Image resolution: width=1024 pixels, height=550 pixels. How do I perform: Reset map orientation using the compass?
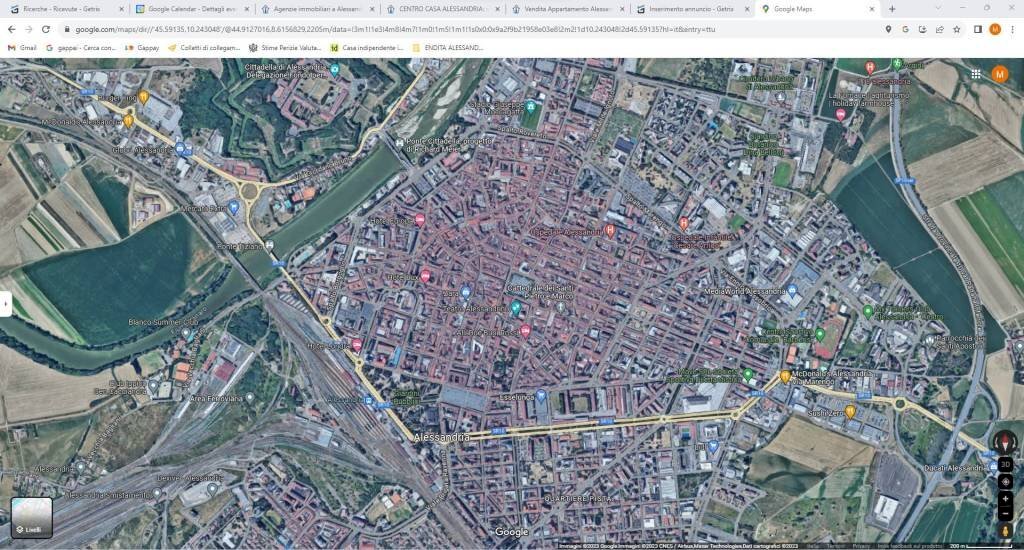tap(1005, 443)
